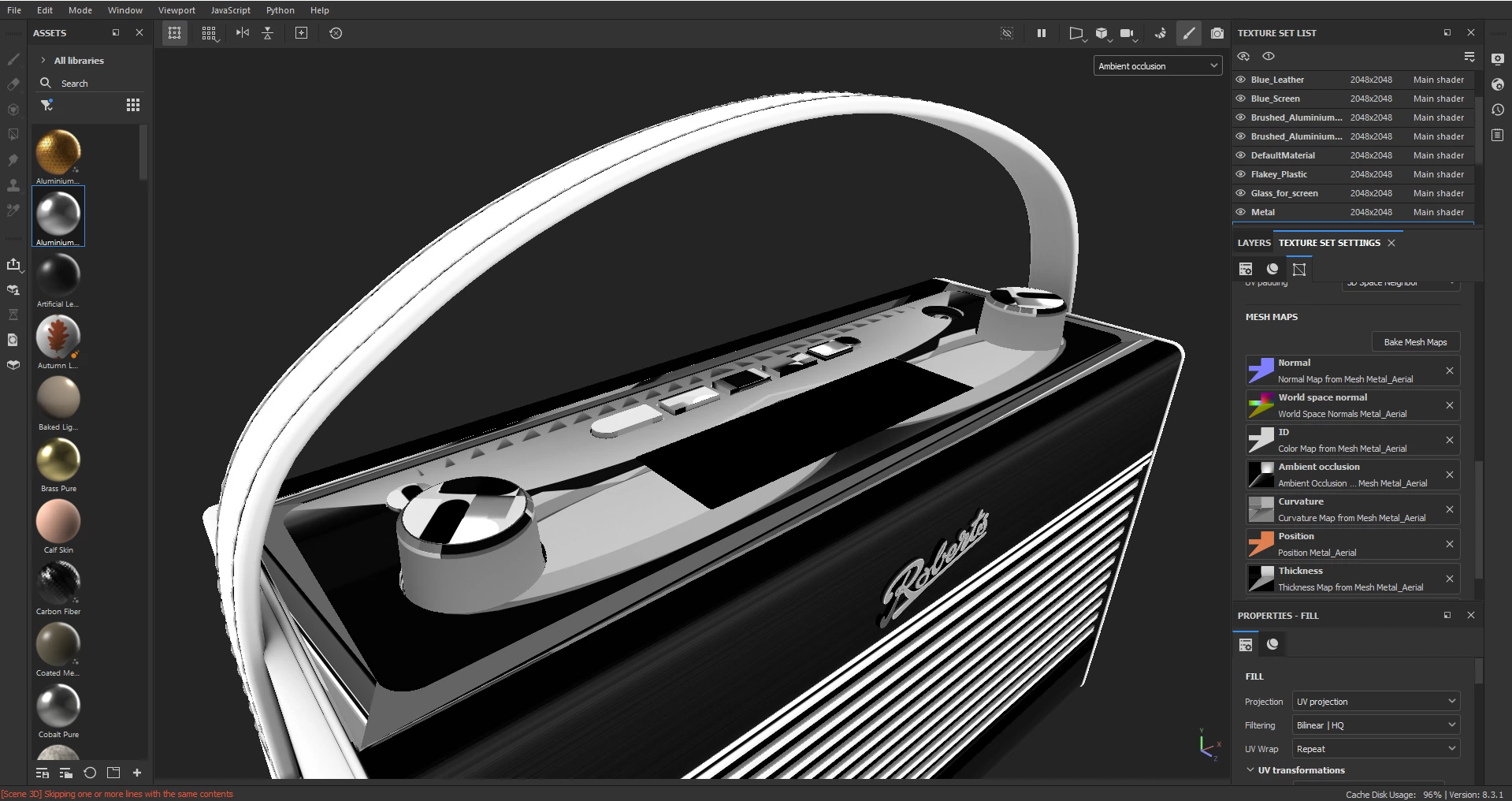Remove the Thickness mesh map
Viewport: 1512px width, 801px height.
coord(1450,579)
